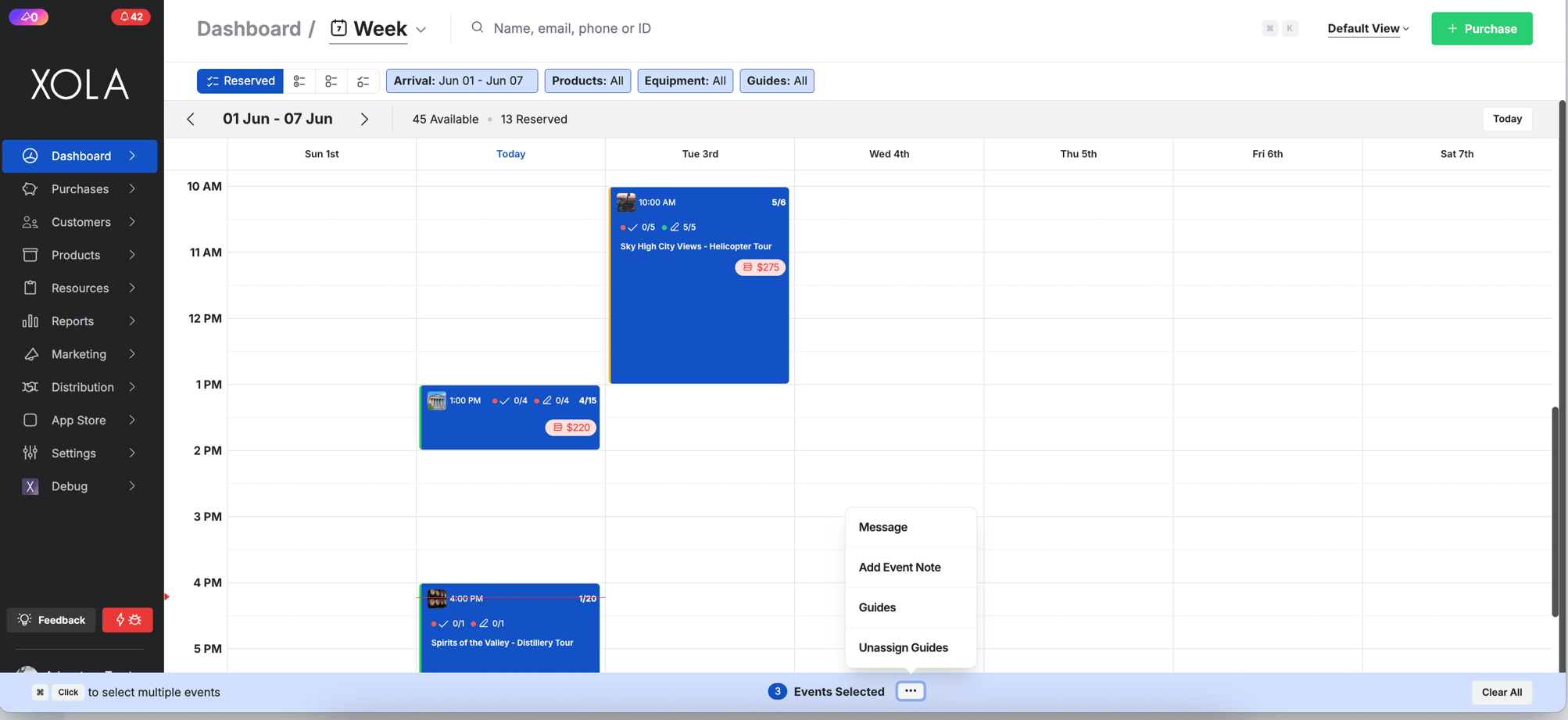The height and width of the screenshot is (720, 1568).
Task: Choose Add Event Note from context menu
Action: tap(899, 567)
